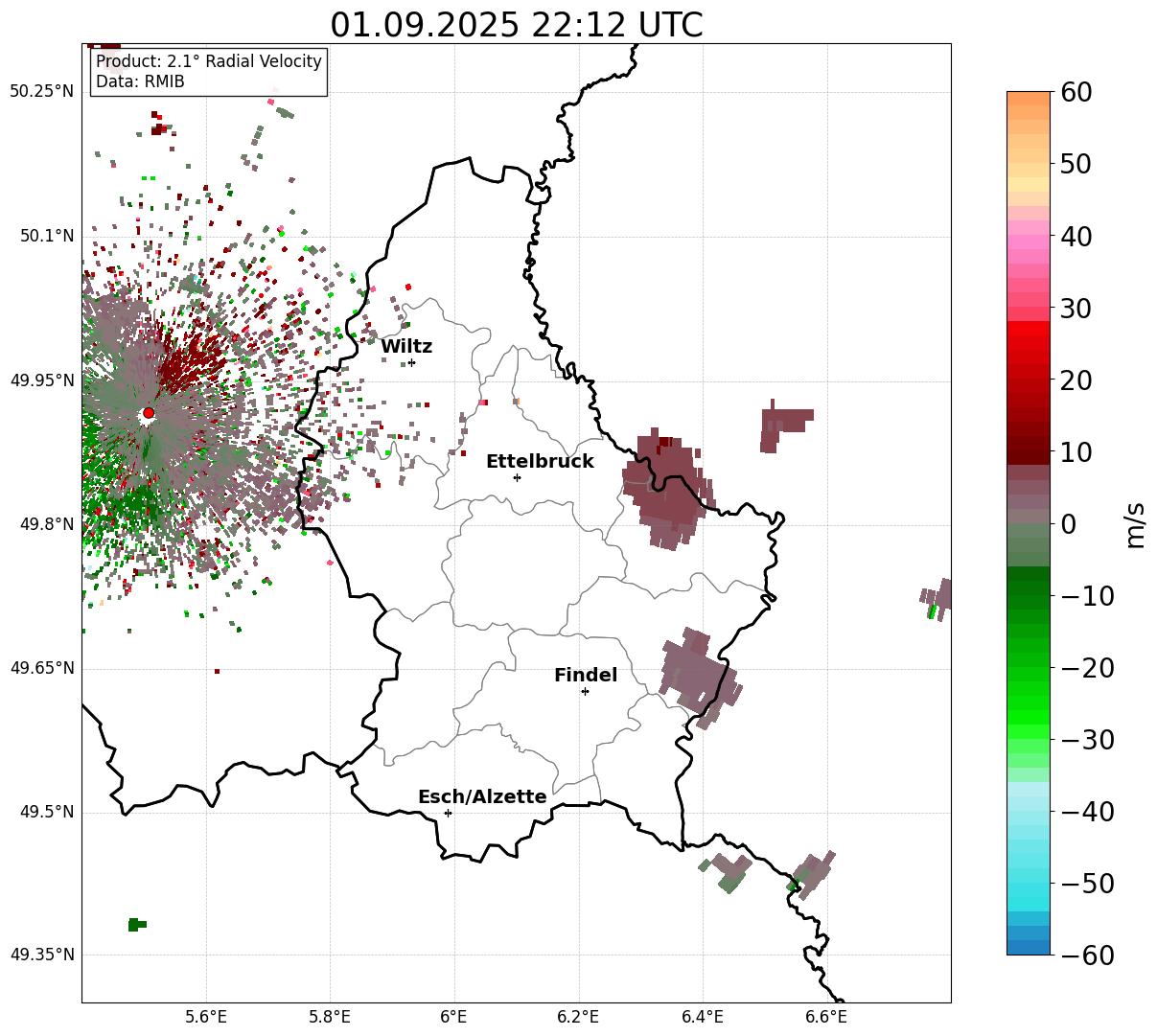This screenshot has height=1036, width=1157.
Task: Click the plot title 01.09.2025 22:12 UTC
Action: tap(517, 24)
